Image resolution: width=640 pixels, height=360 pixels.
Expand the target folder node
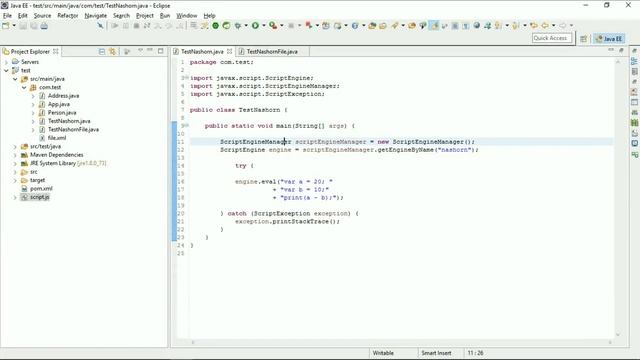[15, 180]
